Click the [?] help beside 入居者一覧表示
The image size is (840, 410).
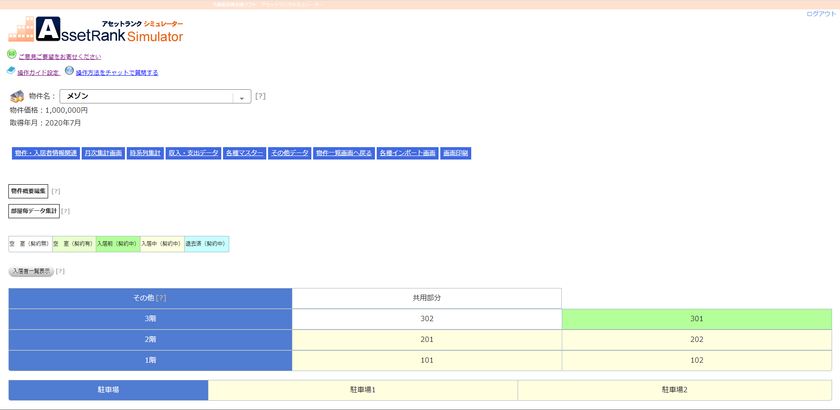[61, 271]
